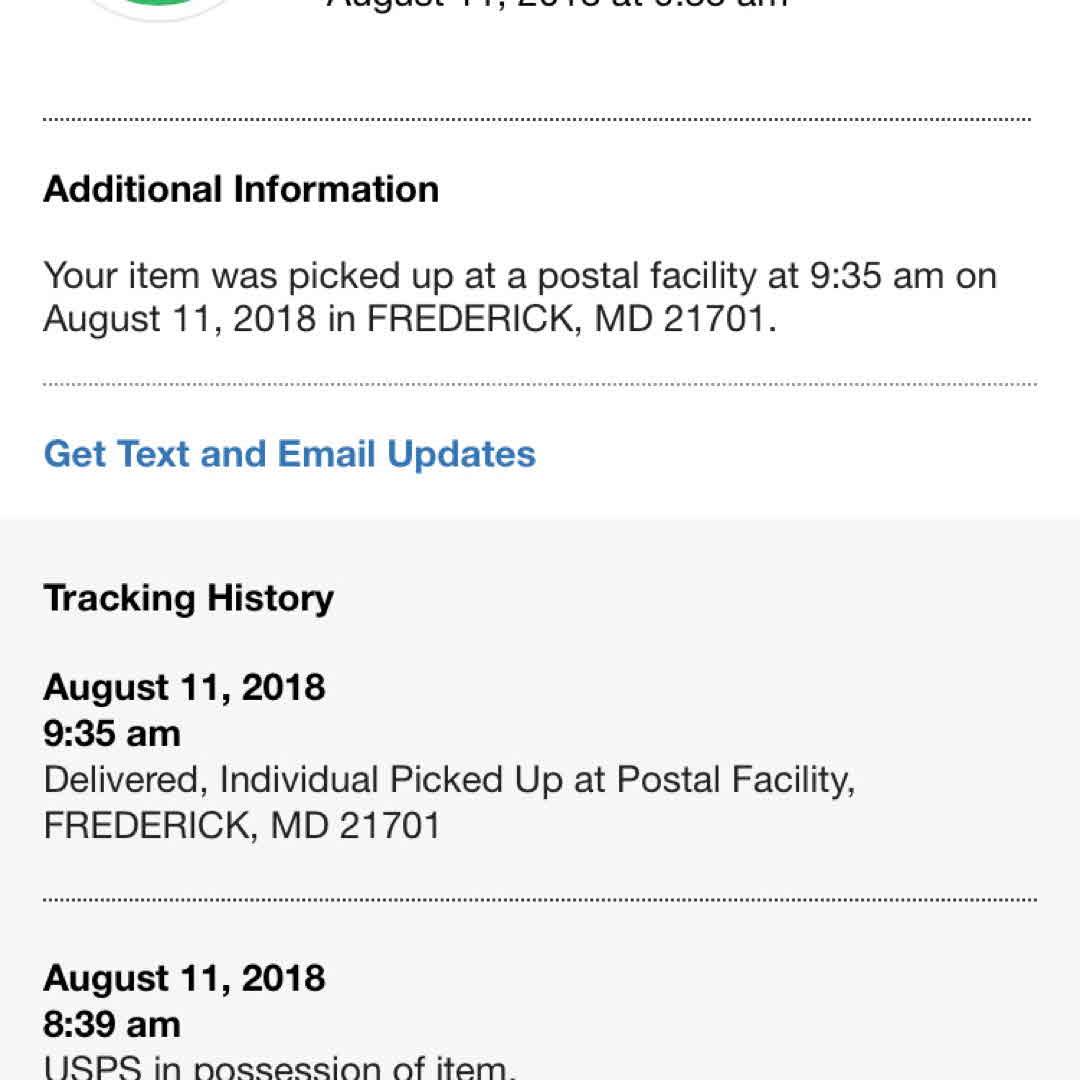Select the bold 8:39 am history timestamp
Screen dimensions: 1080x1080
pos(112,1023)
